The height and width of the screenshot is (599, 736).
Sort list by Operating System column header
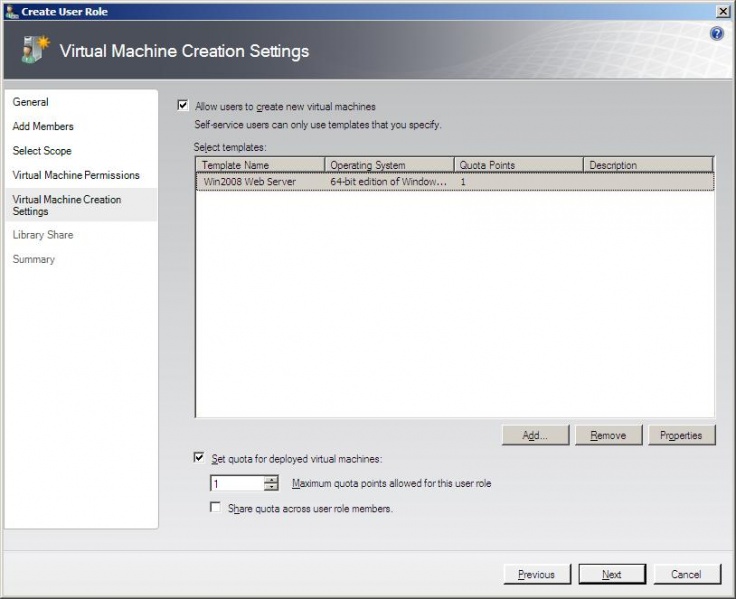point(389,165)
